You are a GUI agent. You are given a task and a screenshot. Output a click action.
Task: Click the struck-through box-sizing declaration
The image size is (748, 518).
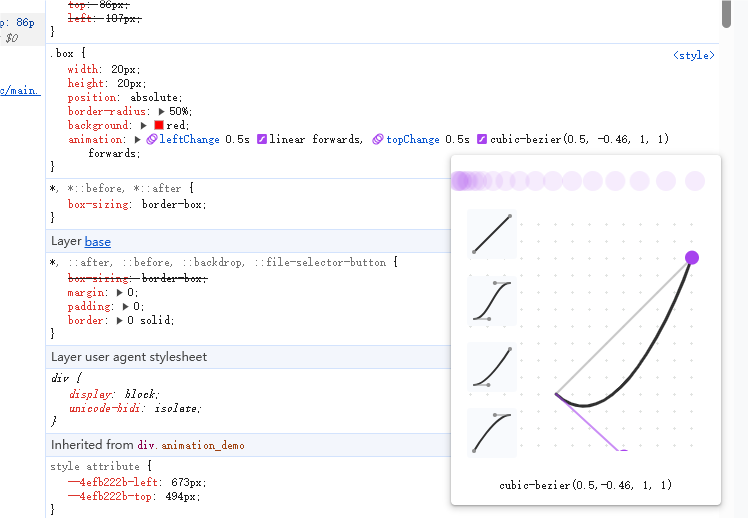pos(138,278)
